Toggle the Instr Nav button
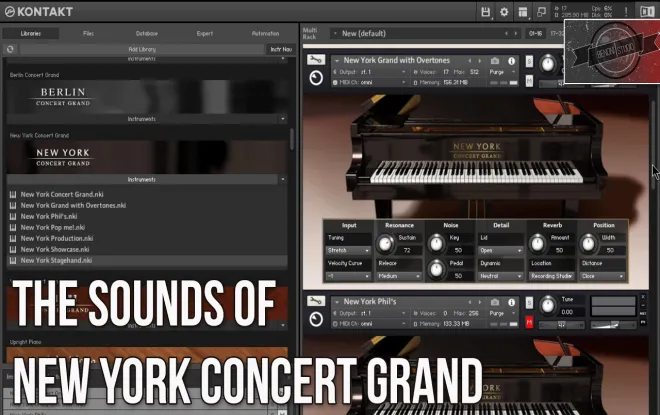This screenshot has height=415, width=660. click(x=281, y=49)
